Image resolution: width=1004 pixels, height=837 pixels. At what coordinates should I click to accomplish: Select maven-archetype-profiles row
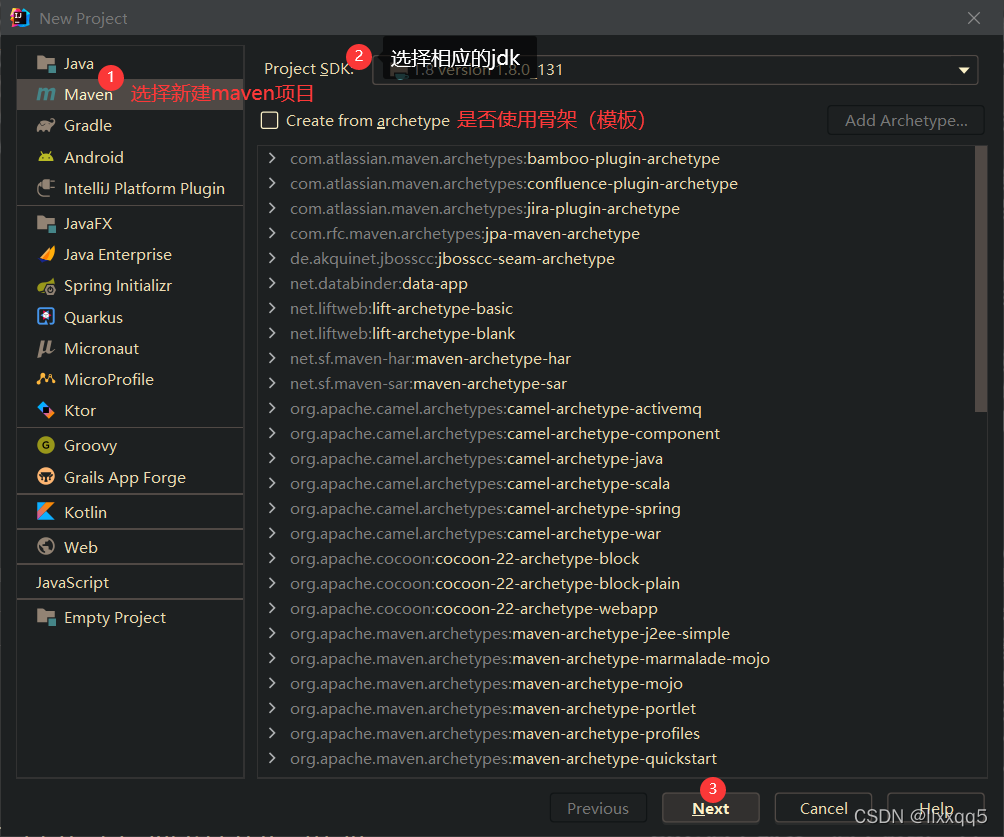click(616, 733)
